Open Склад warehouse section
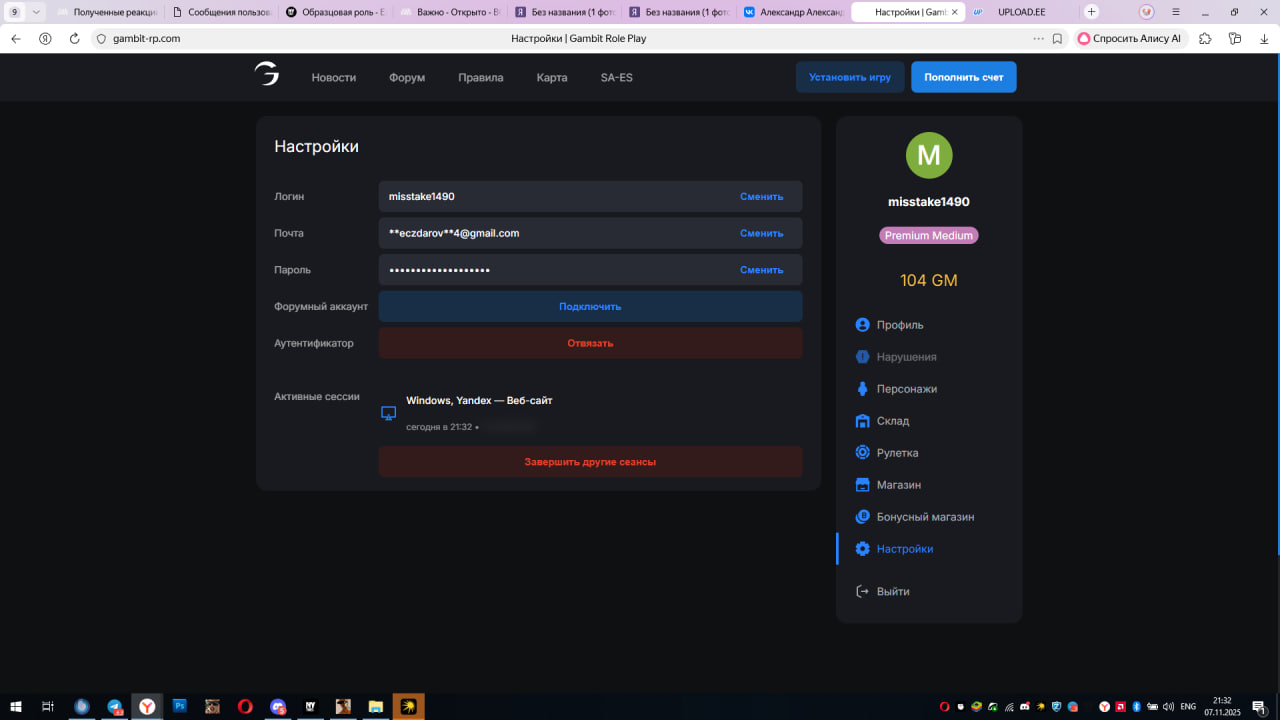 (892, 421)
